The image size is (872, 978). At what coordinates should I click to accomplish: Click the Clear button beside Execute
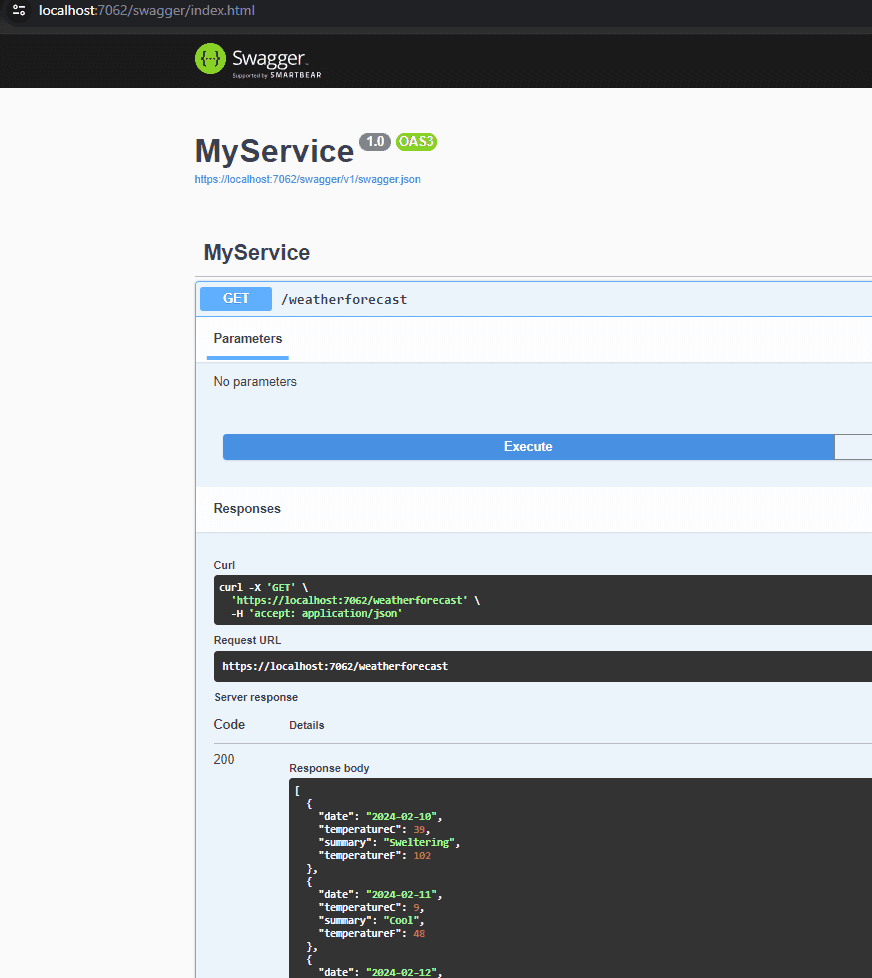pos(853,447)
